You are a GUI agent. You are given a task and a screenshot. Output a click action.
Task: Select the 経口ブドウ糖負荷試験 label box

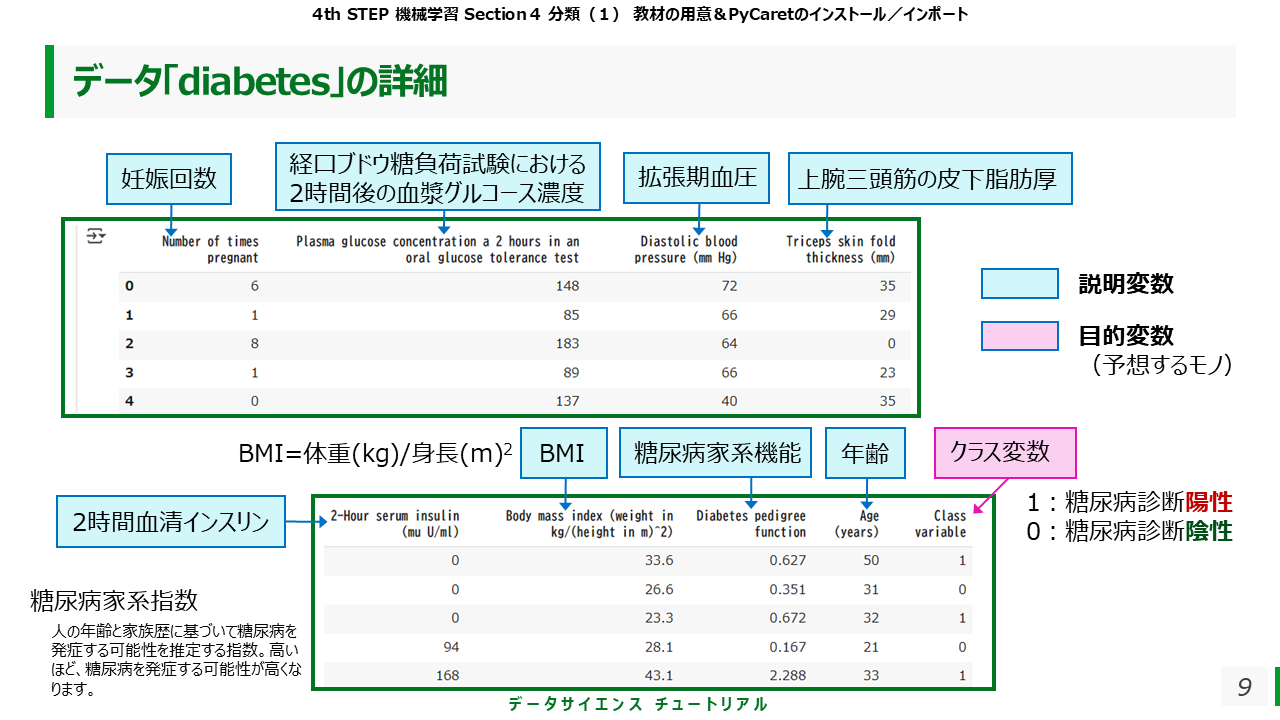point(438,176)
